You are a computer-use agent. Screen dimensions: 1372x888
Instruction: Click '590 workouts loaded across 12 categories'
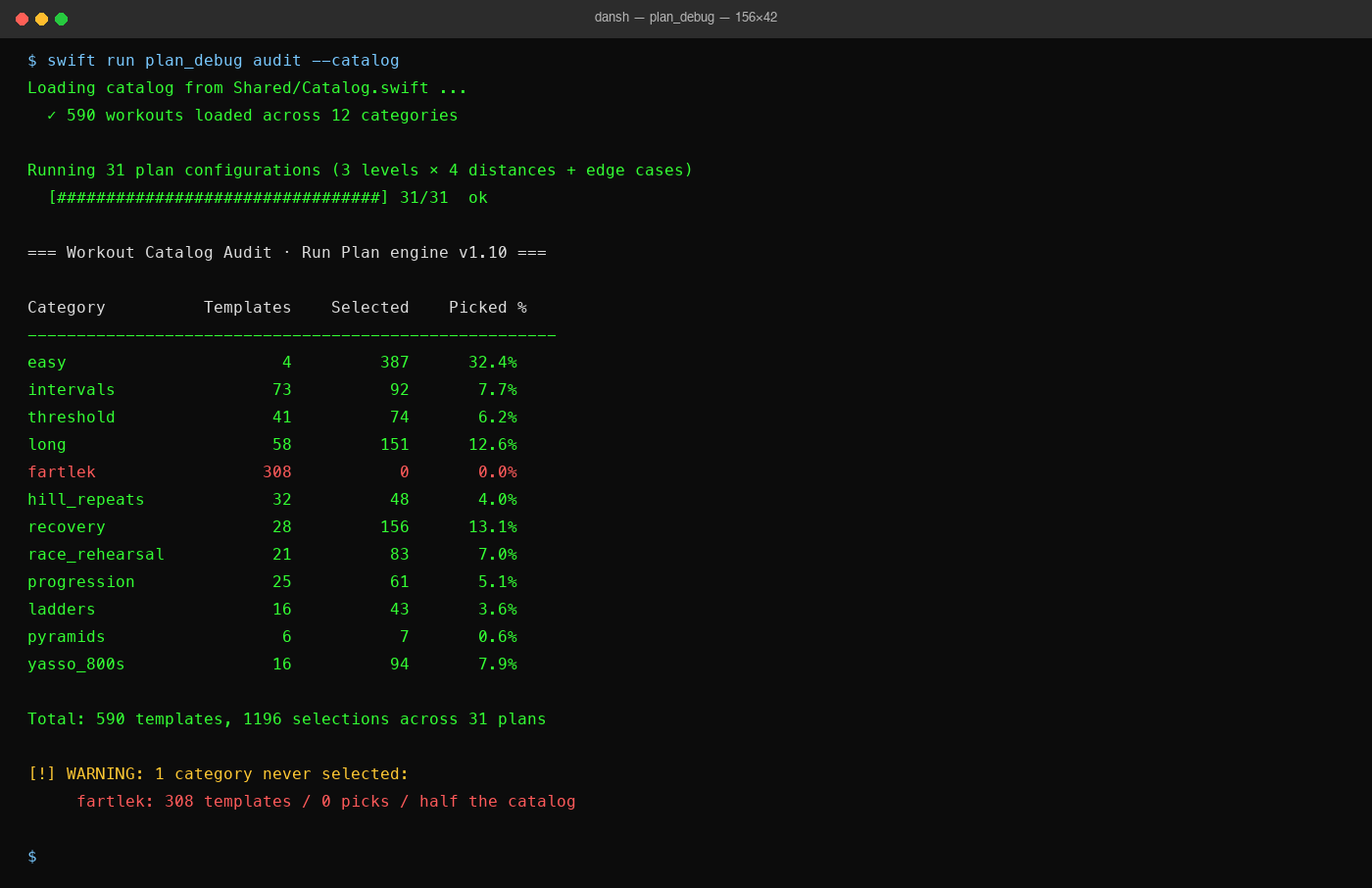(x=262, y=116)
